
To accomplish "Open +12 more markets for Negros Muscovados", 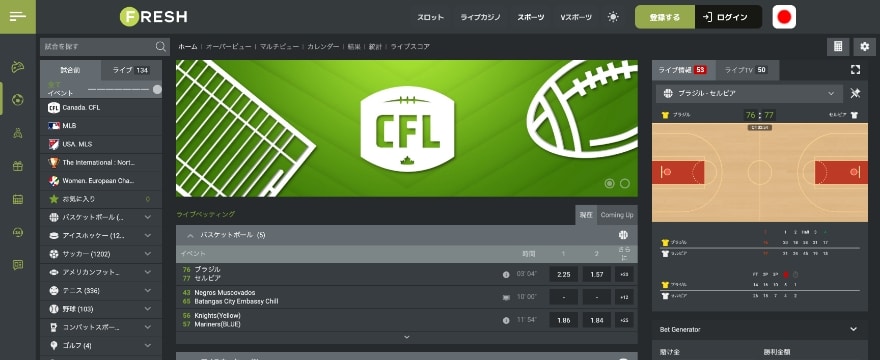I will click(x=624, y=298).
